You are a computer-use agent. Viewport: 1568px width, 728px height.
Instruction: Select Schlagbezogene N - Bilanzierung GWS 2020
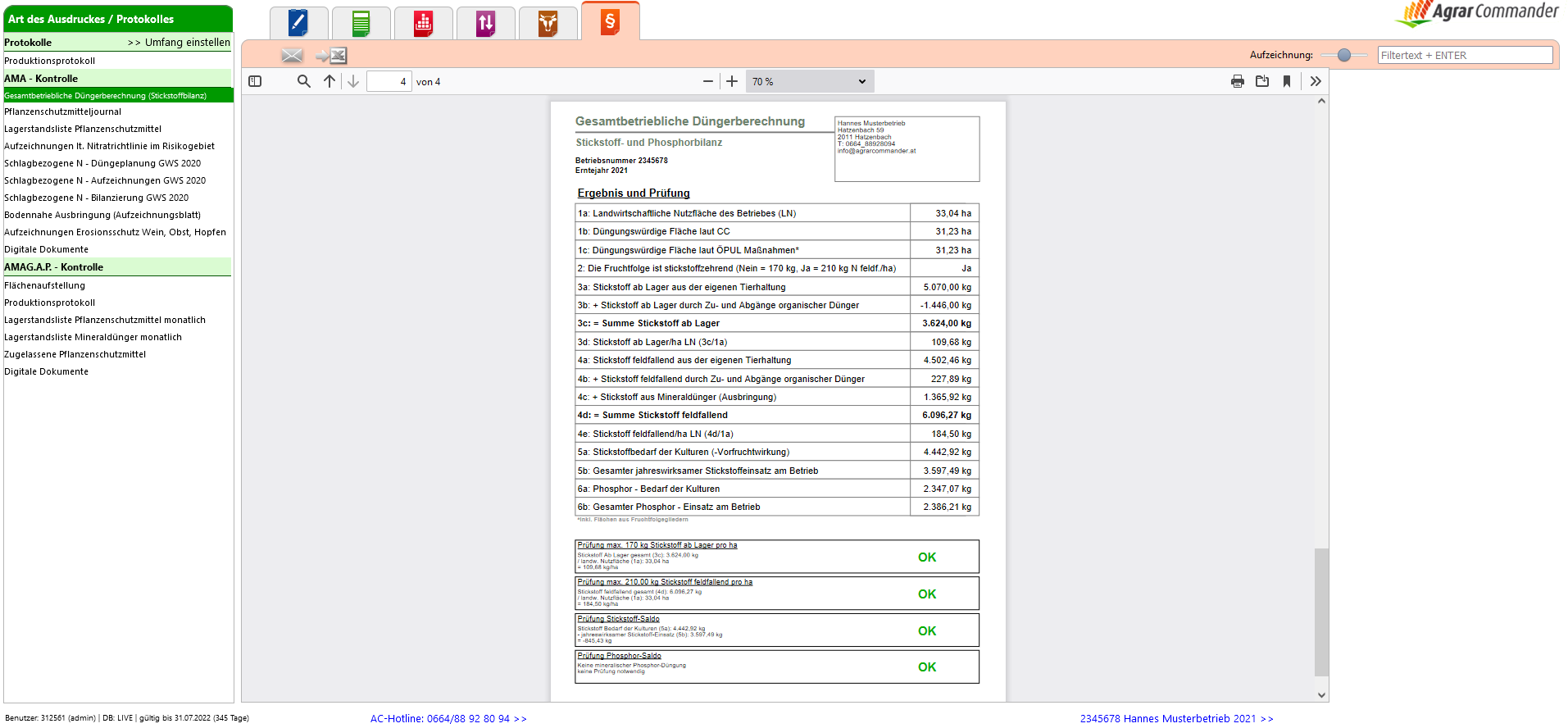(96, 198)
